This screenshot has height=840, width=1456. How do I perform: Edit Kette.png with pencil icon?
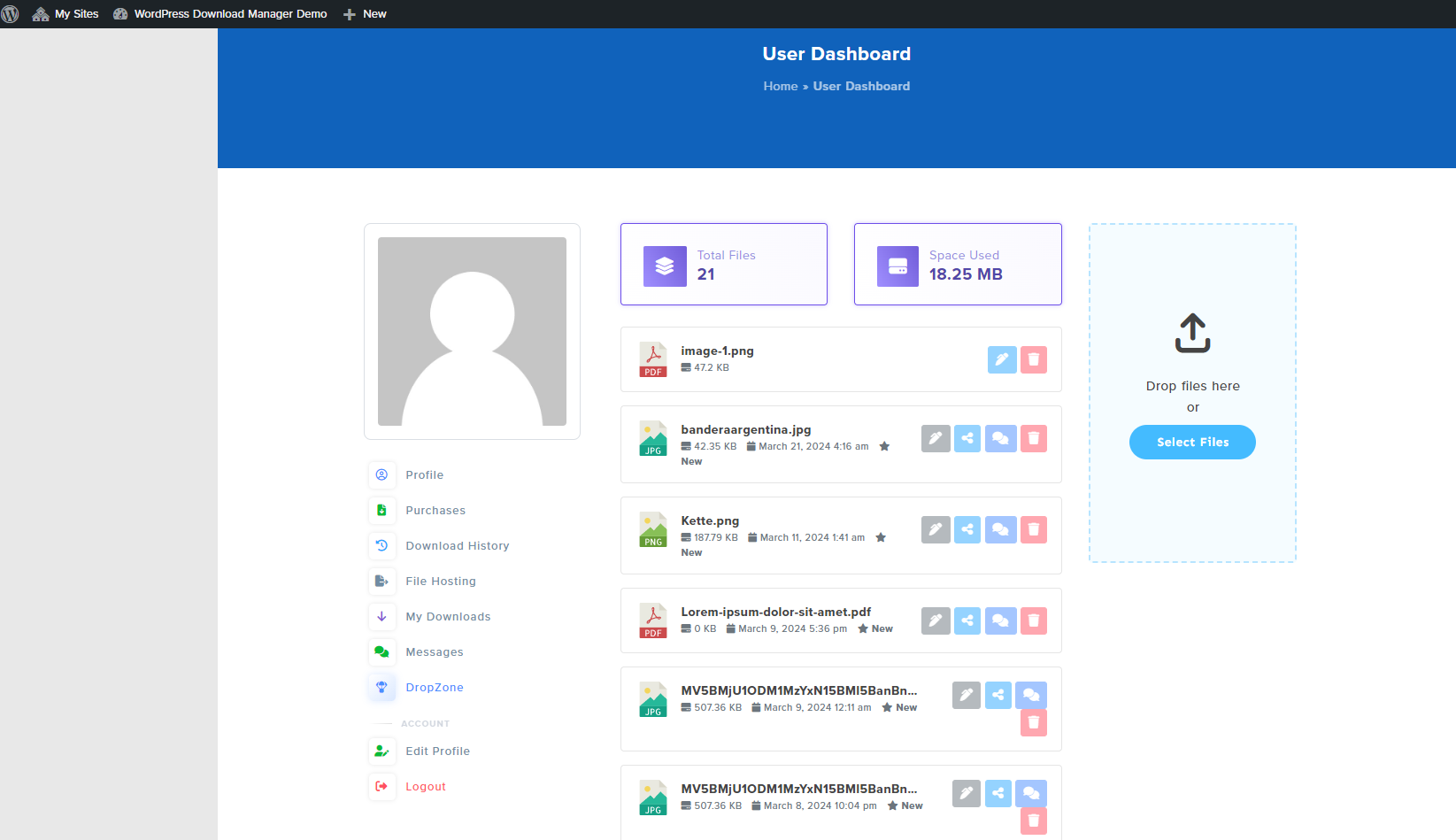(936, 529)
